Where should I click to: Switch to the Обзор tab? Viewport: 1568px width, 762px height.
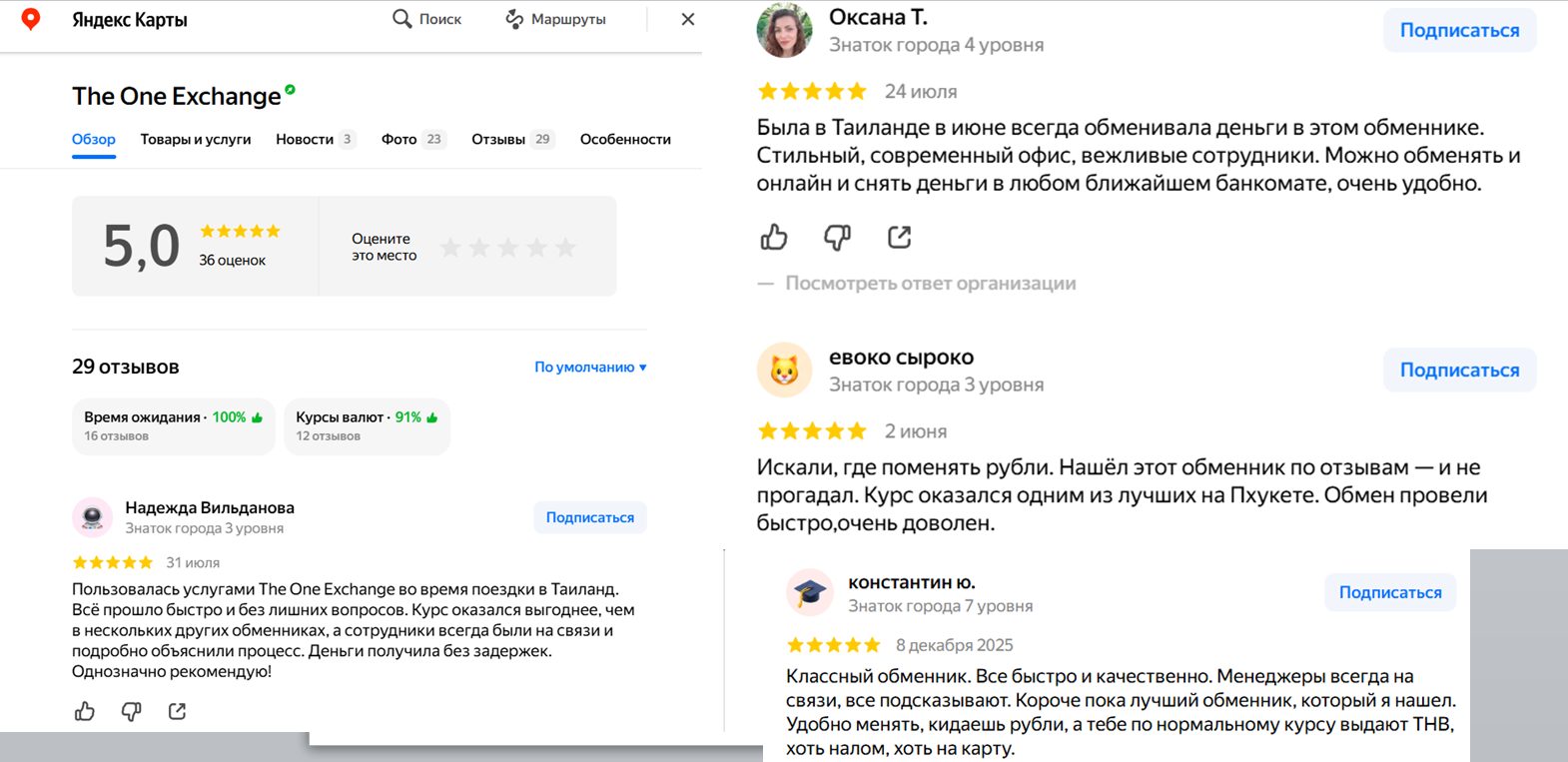pyautogui.click(x=94, y=139)
